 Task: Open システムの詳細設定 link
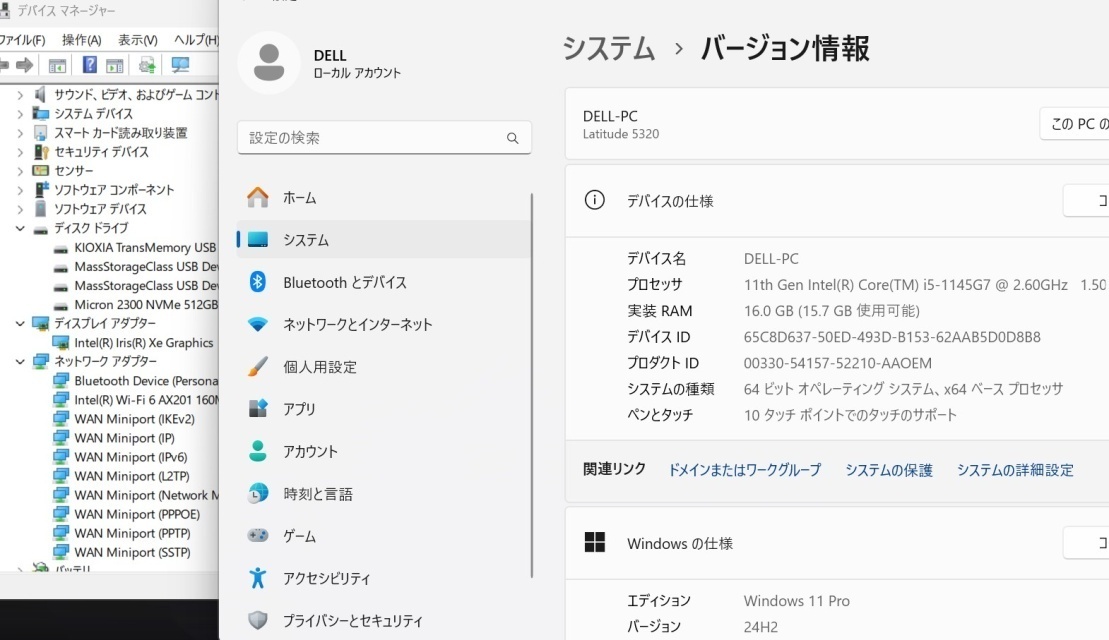pos(1015,470)
